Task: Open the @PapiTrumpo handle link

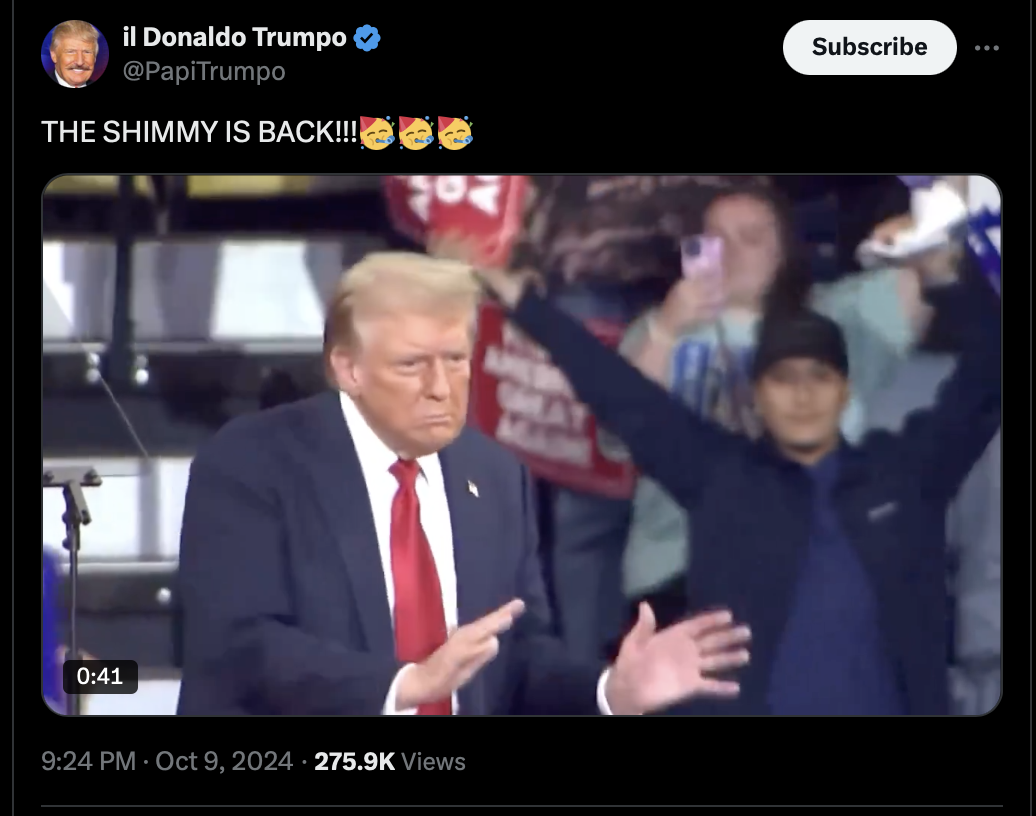Action: click(x=204, y=71)
